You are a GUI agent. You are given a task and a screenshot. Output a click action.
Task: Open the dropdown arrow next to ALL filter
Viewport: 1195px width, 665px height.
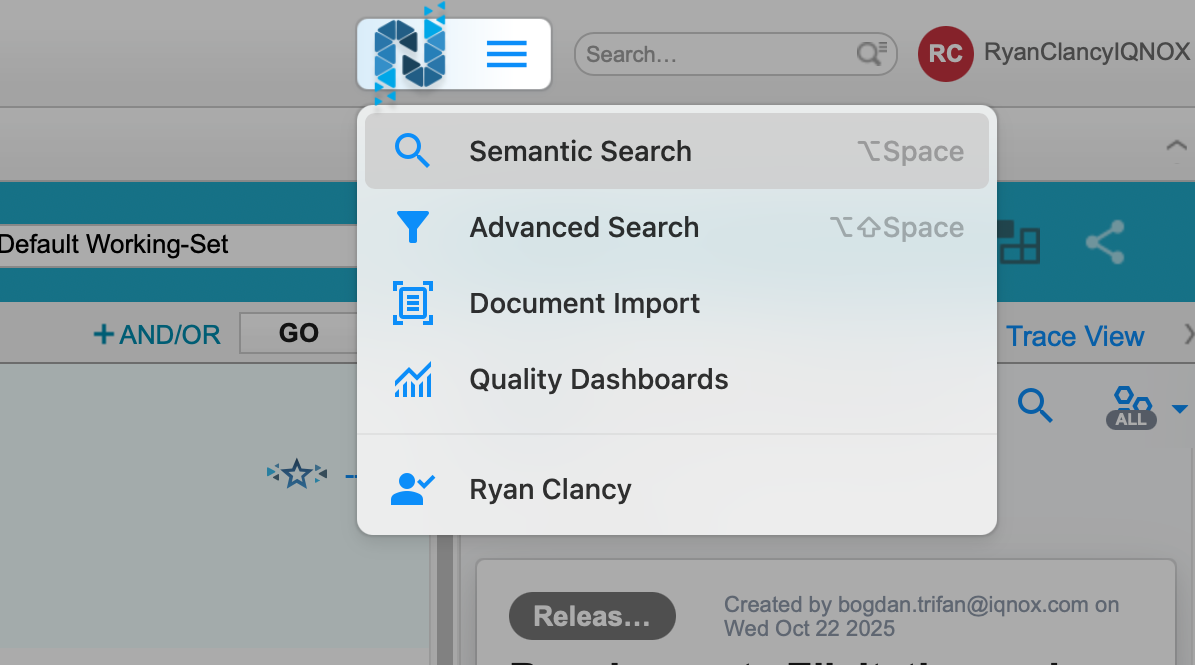pyautogui.click(x=1179, y=409)
